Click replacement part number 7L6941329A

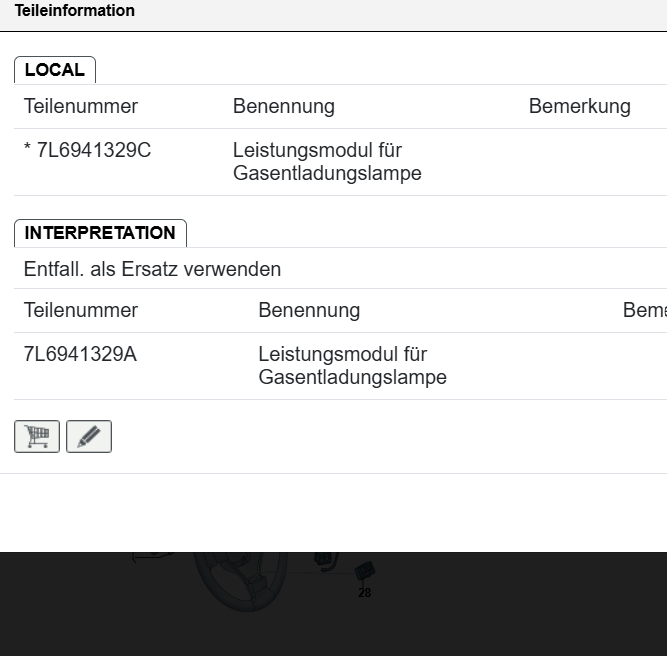click(80, 354)
